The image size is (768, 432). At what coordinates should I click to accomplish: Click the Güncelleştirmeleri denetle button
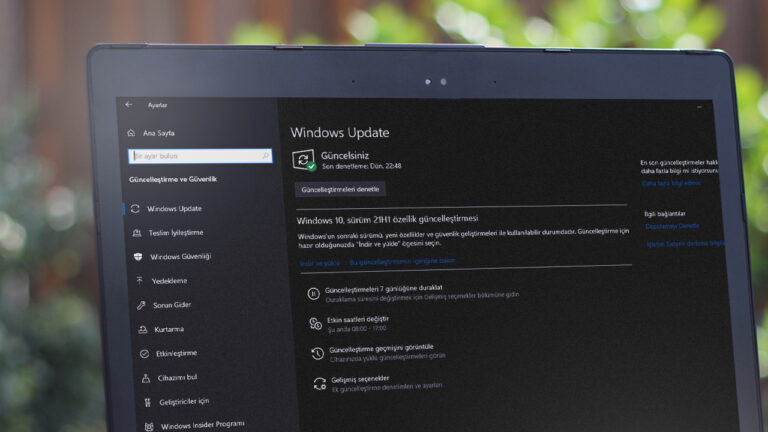pos(340,190)
